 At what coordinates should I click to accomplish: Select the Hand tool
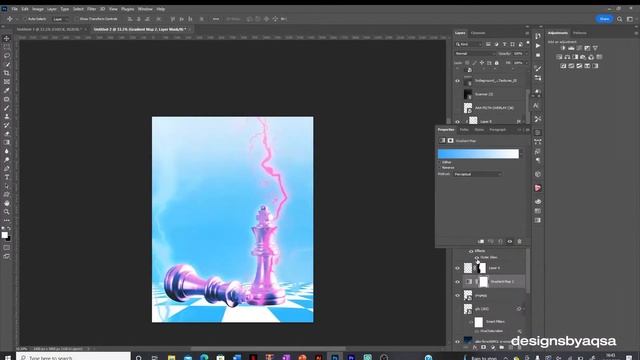pos(7,203)
